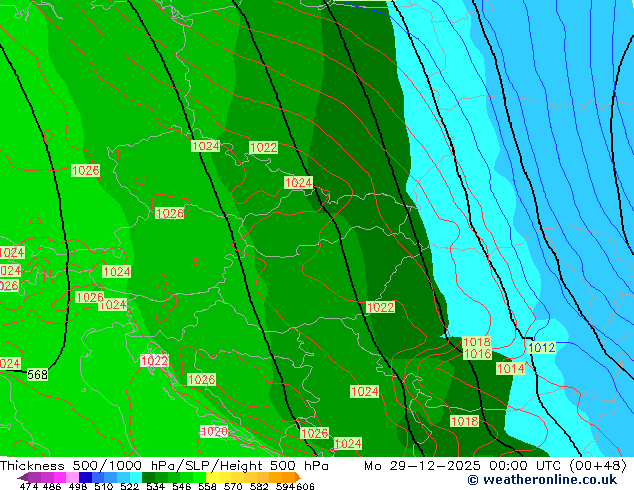Click the 1018 label directly above 1016
This screenshot has height=490, width=634.
[476, 342]
